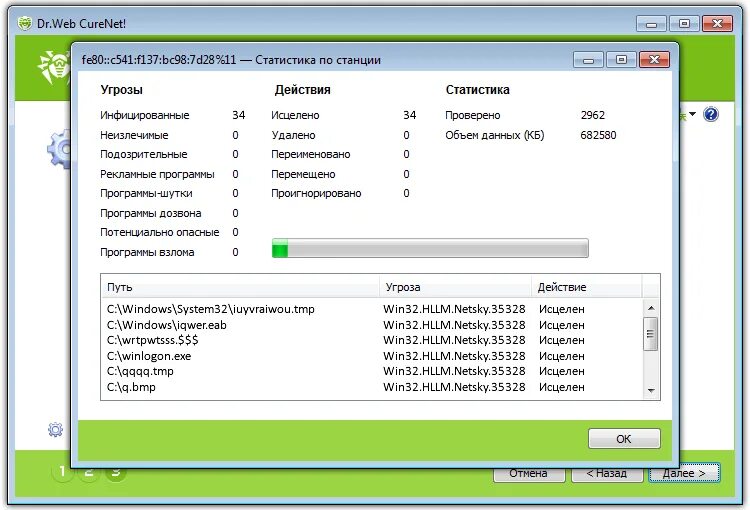
Task: Minimize the station statistics dialog
Action: (x=589, y=60)
